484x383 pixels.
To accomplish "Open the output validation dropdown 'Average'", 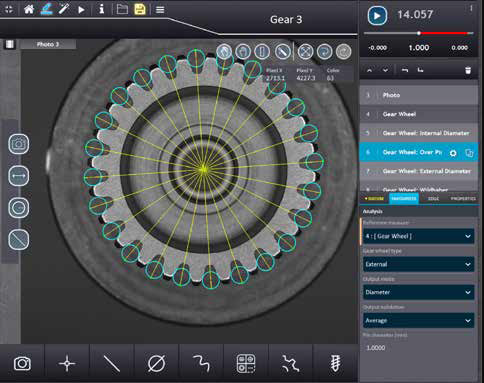I will [418, 320].
